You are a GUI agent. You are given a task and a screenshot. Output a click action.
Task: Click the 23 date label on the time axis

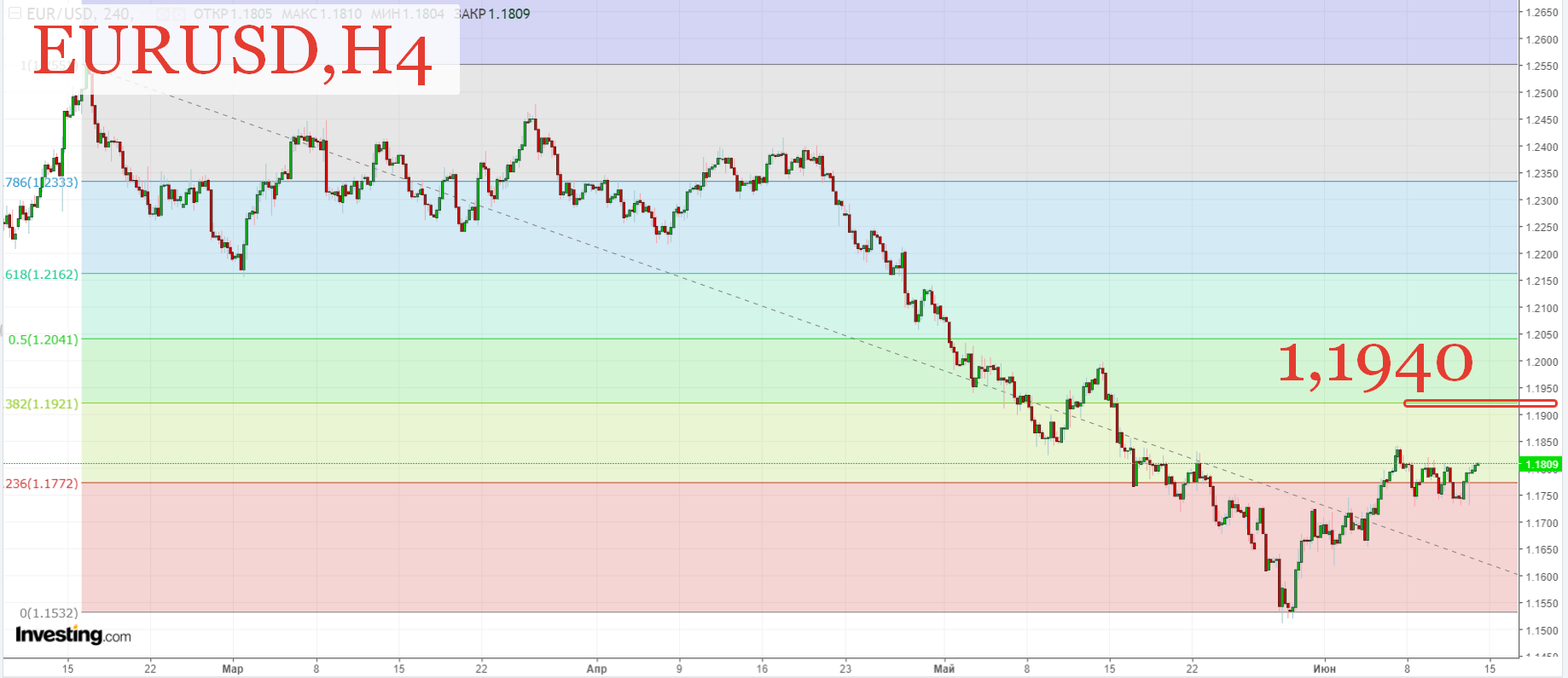[x=845, y=669]
